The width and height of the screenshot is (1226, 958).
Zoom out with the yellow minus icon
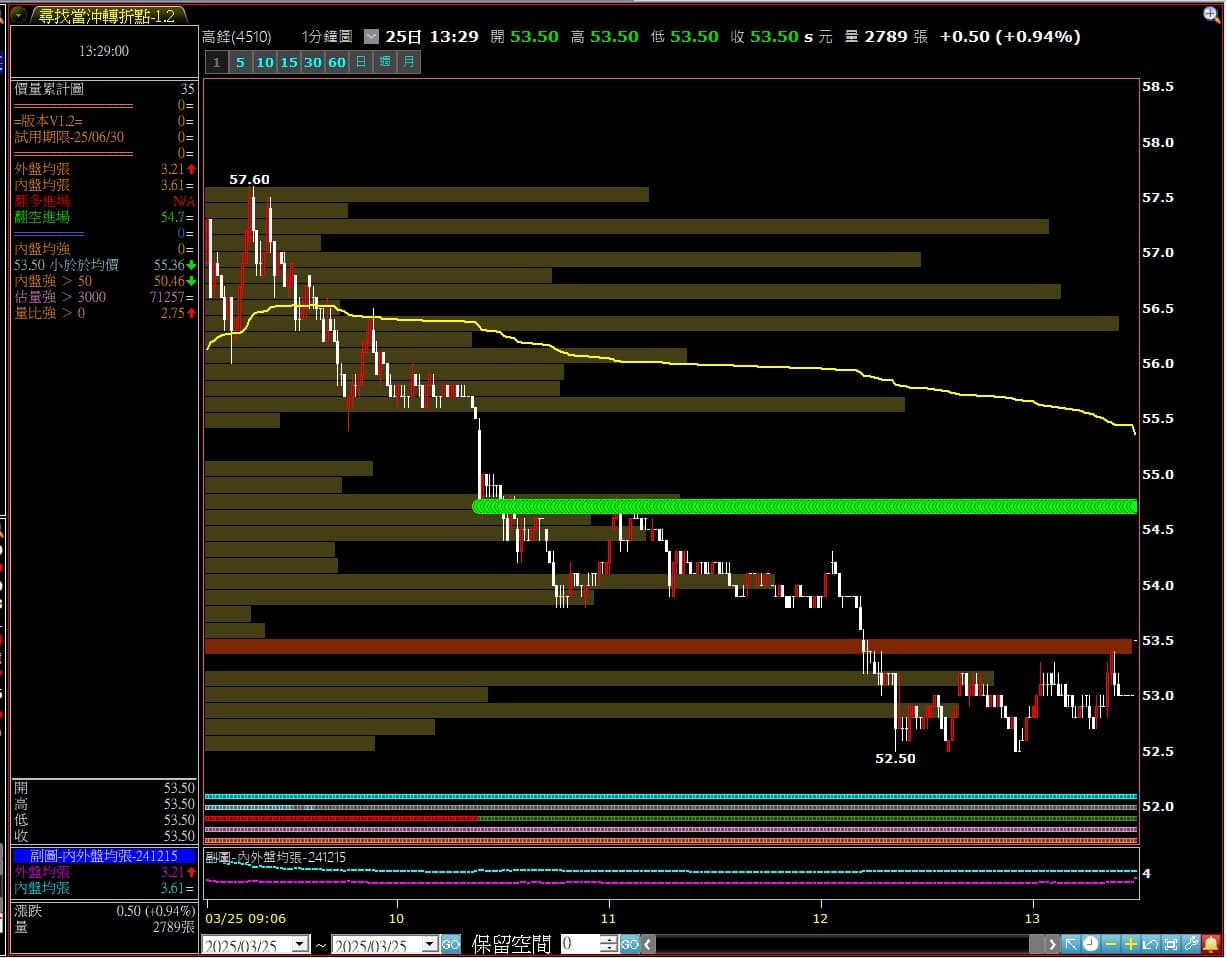coord(1110,944)
